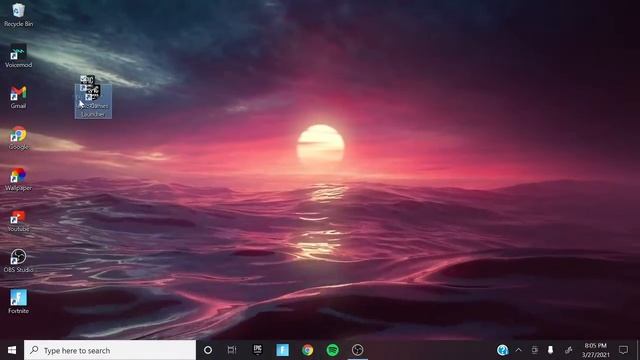The width and height of the screenshot is (640, 360).
Task: Select the YouTube desktop shortcut
Action: coord(18,220)
